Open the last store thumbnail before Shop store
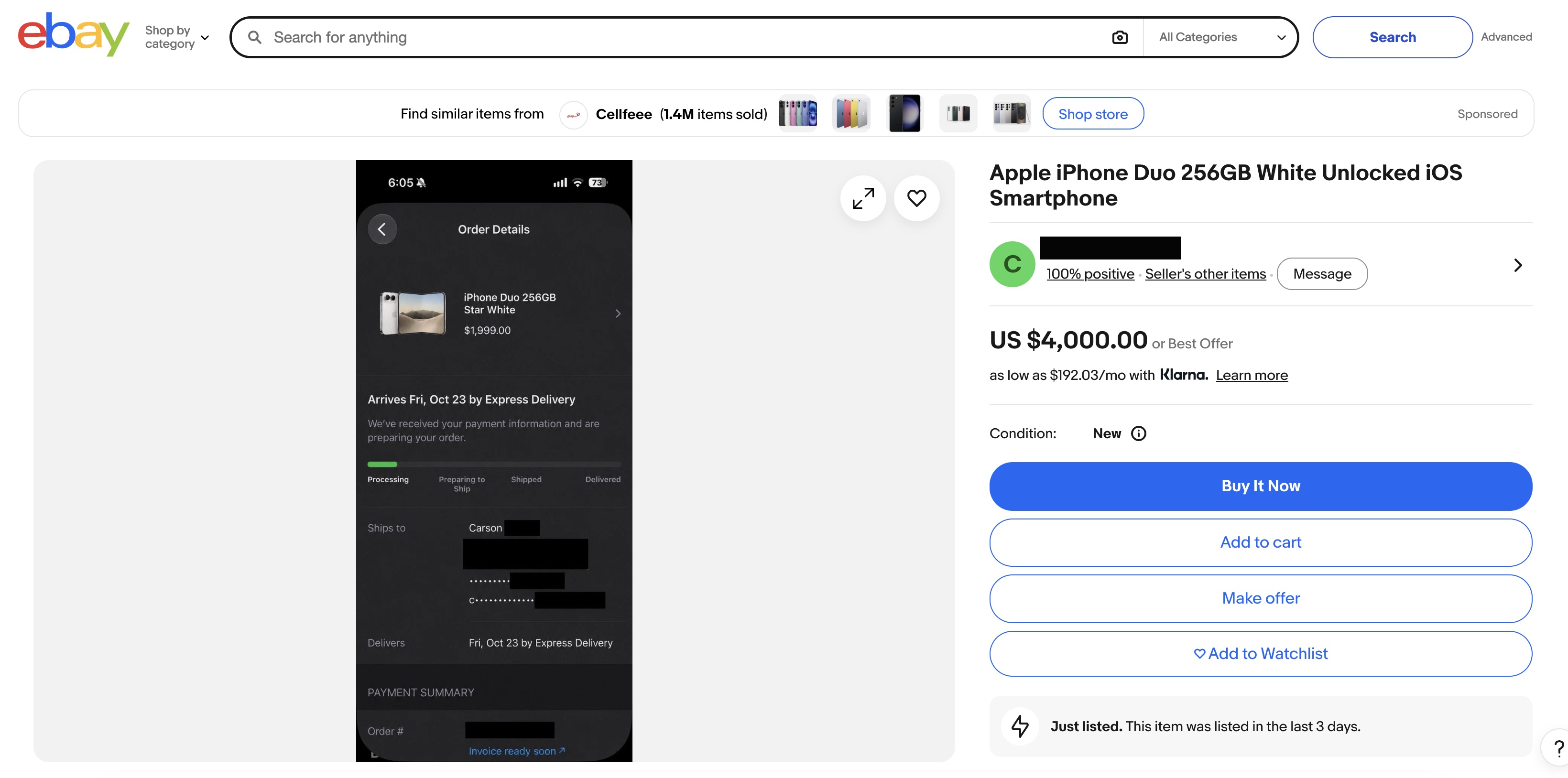The image size is (1568, 778). [x=1012, y=114]
